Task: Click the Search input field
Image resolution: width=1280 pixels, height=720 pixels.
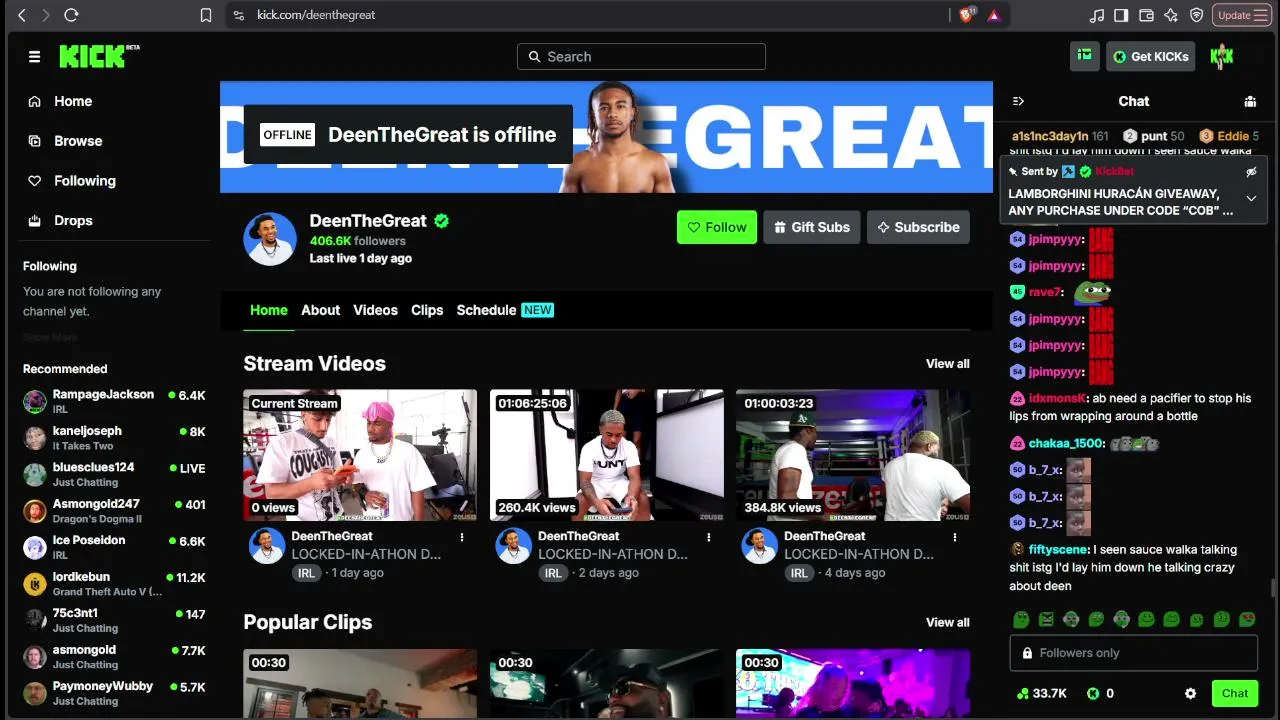Action: [641, 57]
